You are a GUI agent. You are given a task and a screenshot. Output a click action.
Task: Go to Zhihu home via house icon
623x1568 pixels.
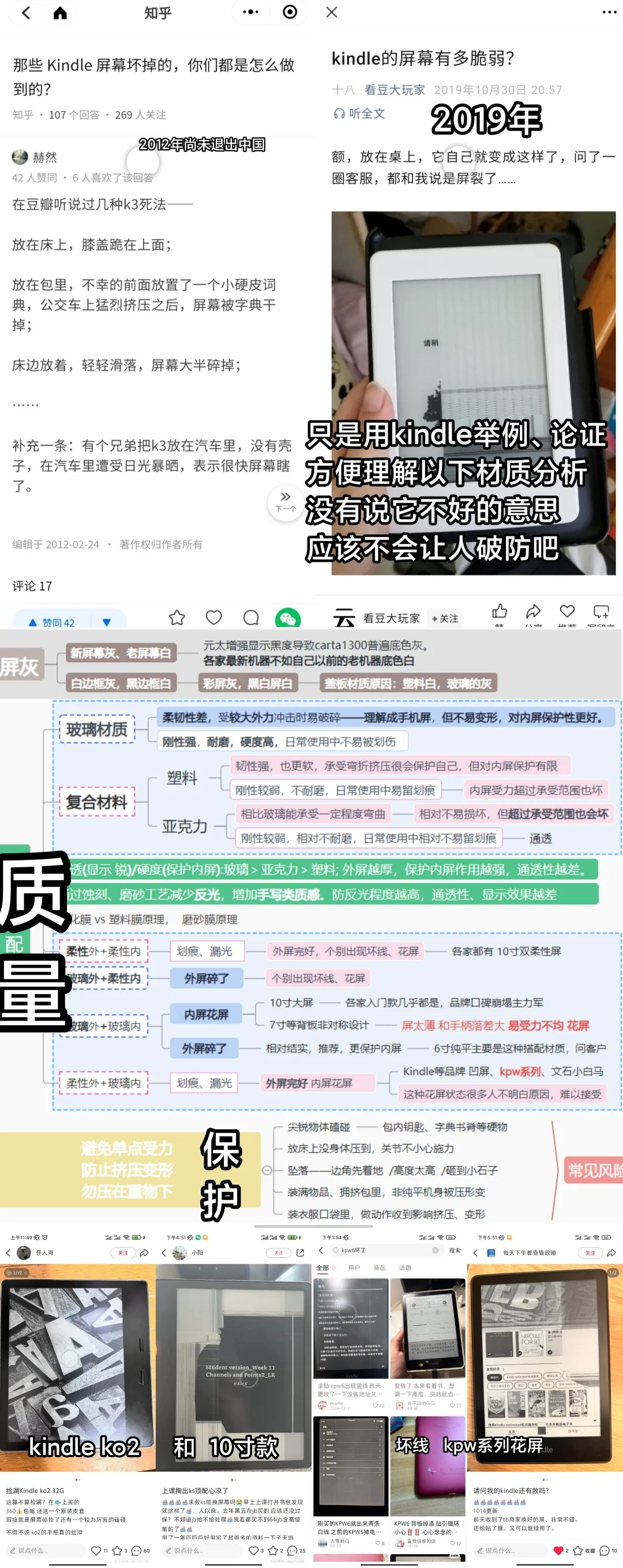[x=59, y=13]
